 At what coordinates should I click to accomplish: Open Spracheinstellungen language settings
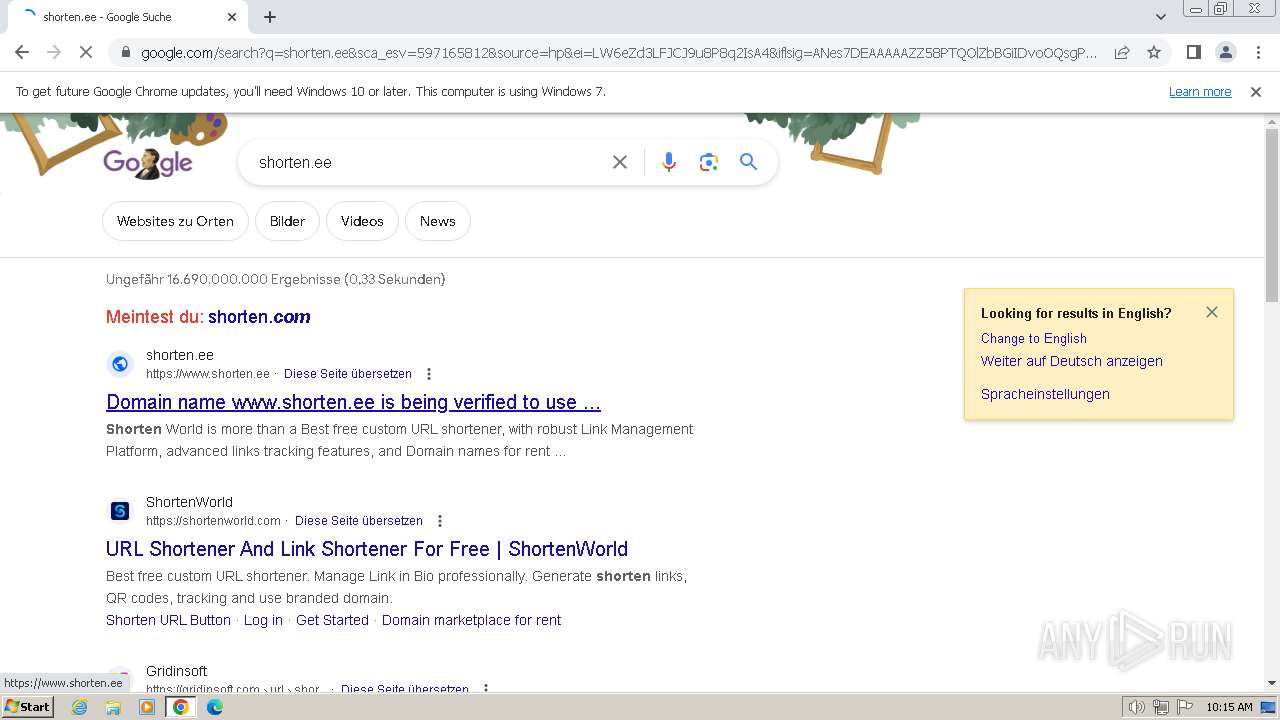click(x=1045, y=394)
